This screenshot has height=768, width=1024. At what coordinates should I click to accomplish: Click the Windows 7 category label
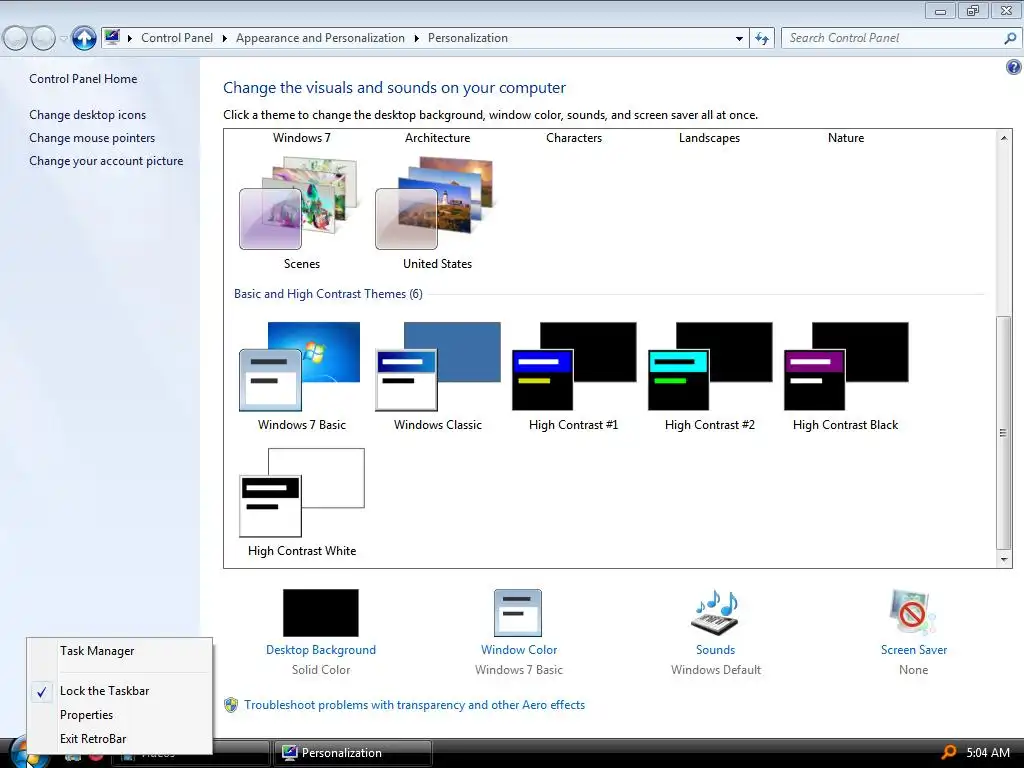[302, 138]
